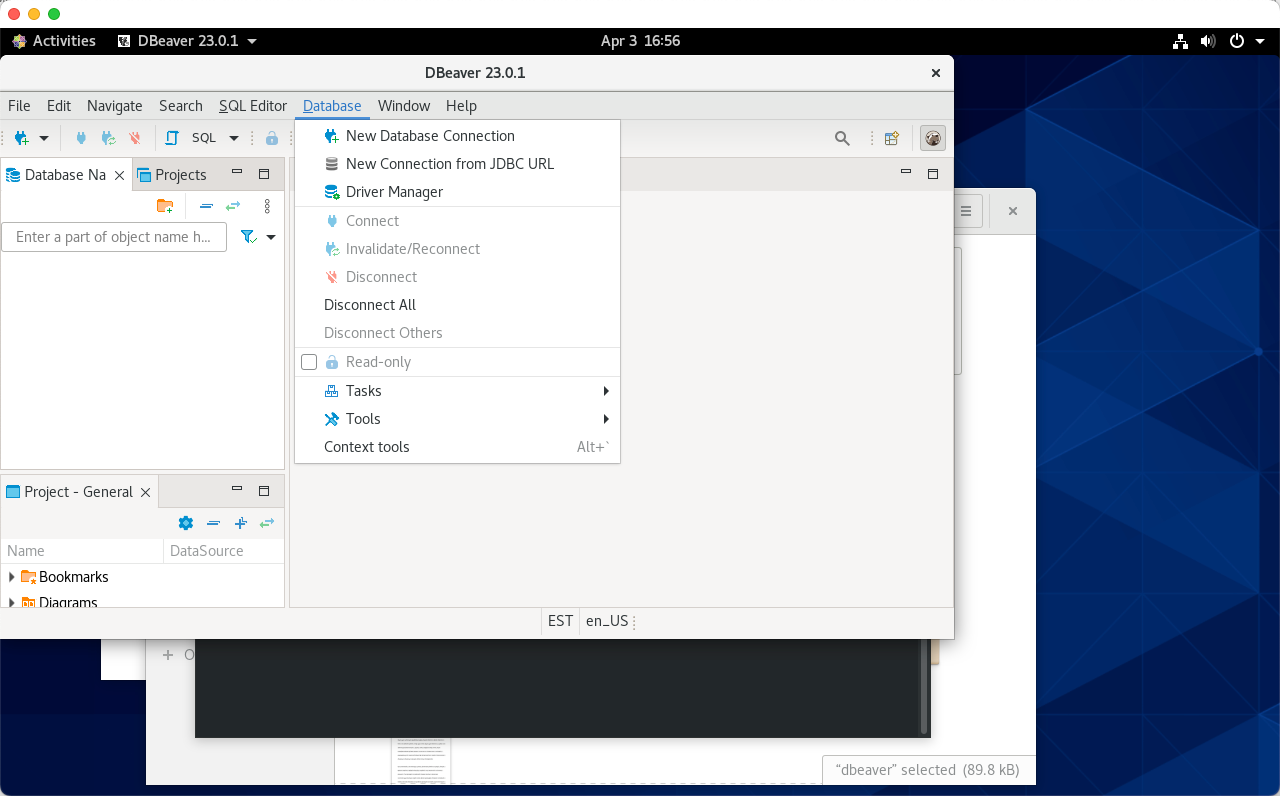
Task: Click the new folder icon in the Navigator
Action: pyautogui.click(x=165, y=206)
